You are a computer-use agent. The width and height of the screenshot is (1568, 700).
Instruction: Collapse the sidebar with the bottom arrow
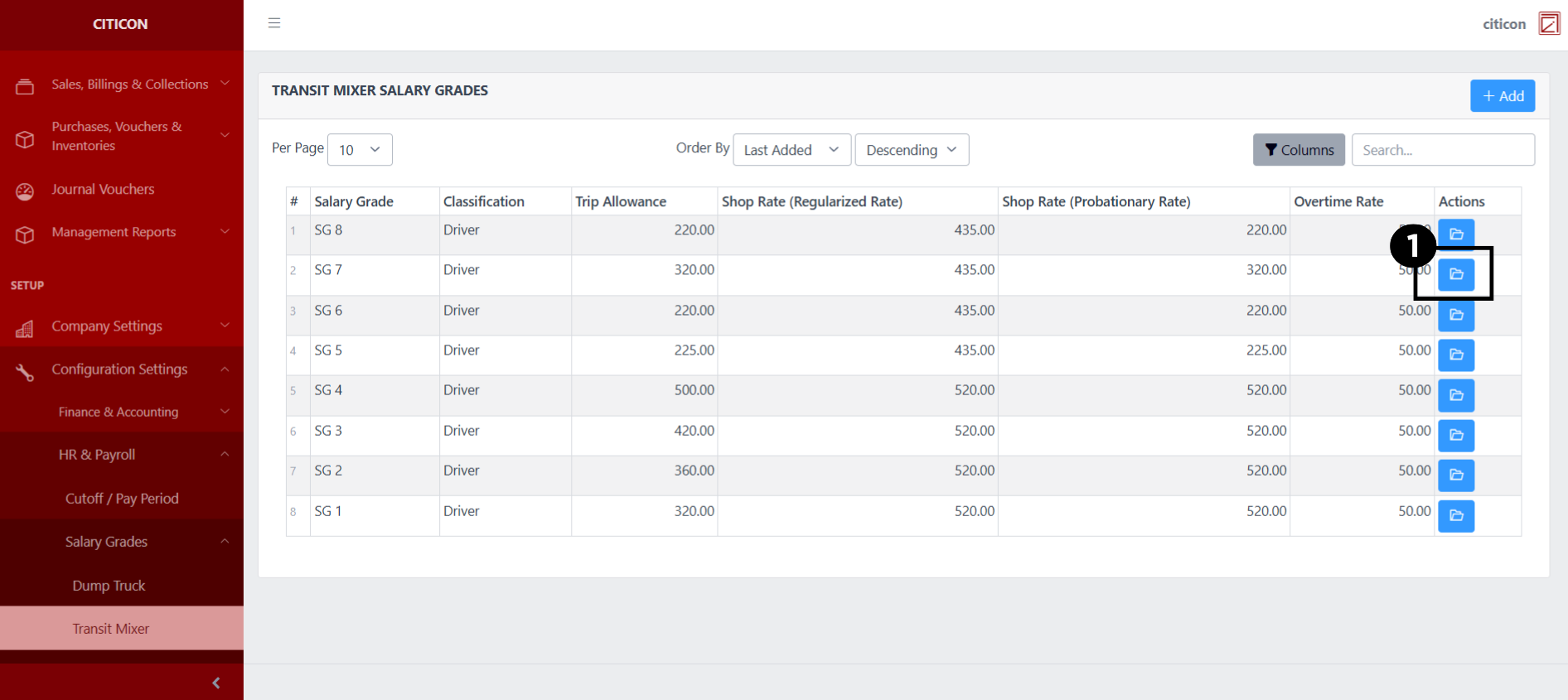[216, 683]
